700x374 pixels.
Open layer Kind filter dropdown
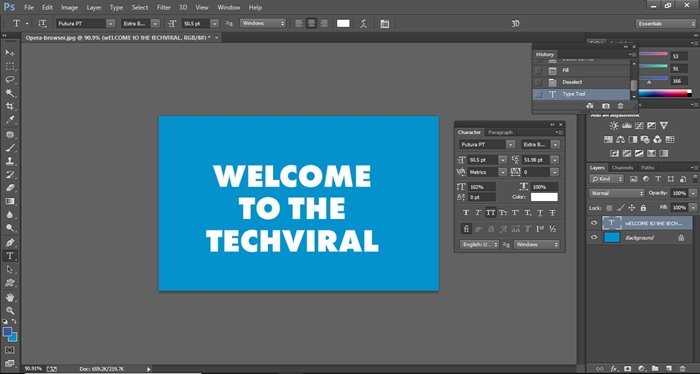(607, 179)
